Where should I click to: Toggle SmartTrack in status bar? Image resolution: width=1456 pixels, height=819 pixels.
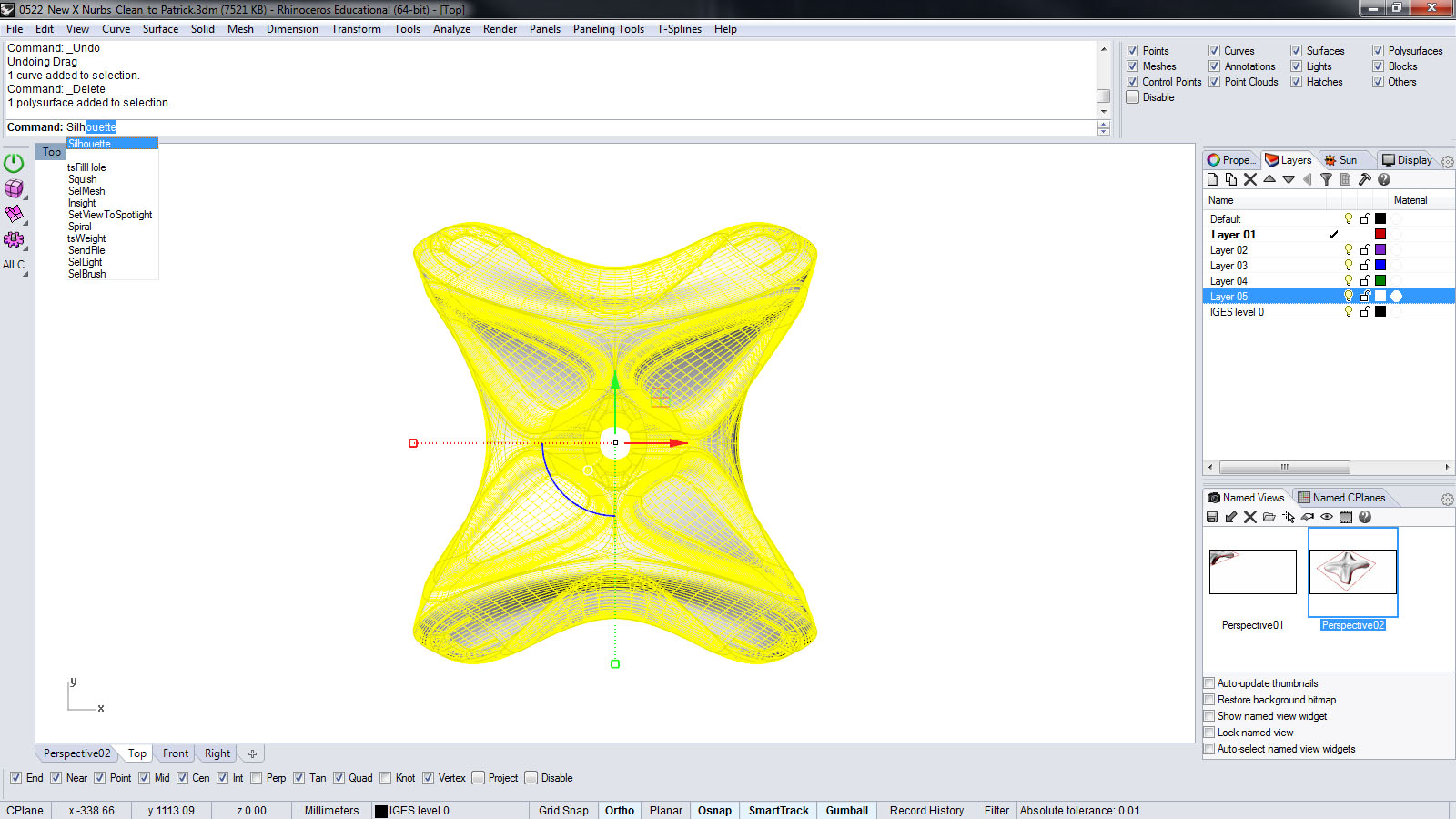pos(779,811)
